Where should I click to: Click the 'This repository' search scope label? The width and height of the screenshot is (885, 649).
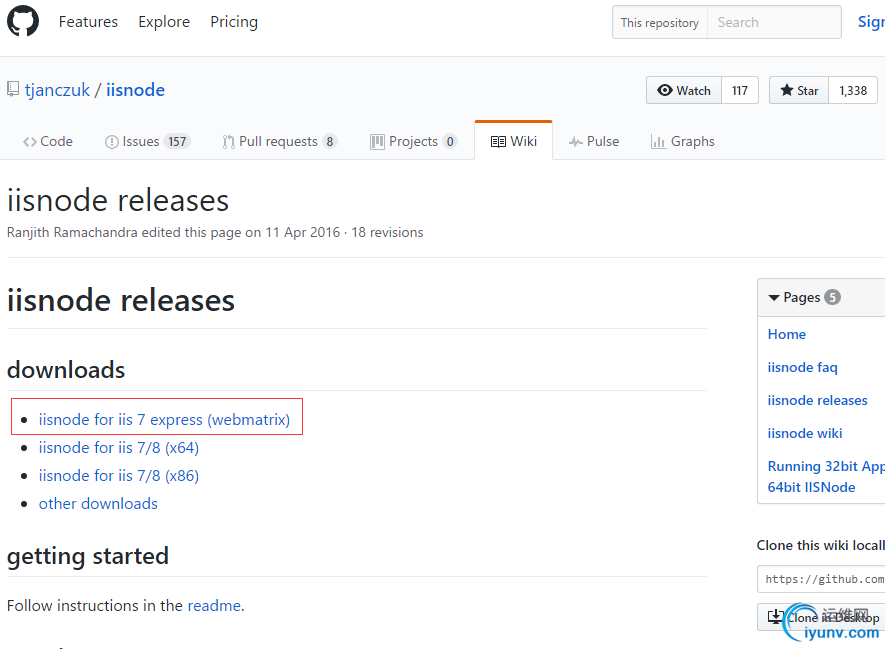click(x=660, y=23)
